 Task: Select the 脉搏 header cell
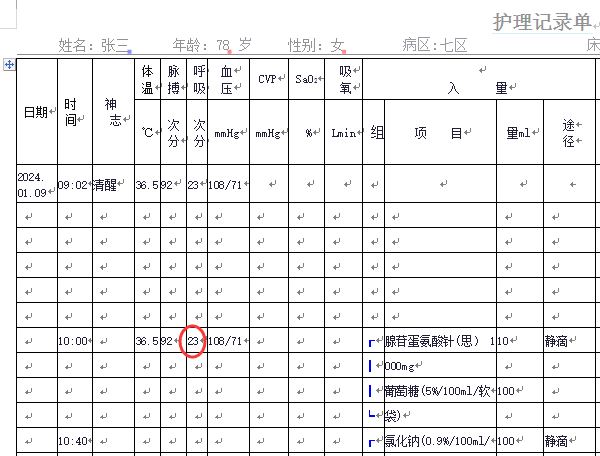(x=174, y=80)
